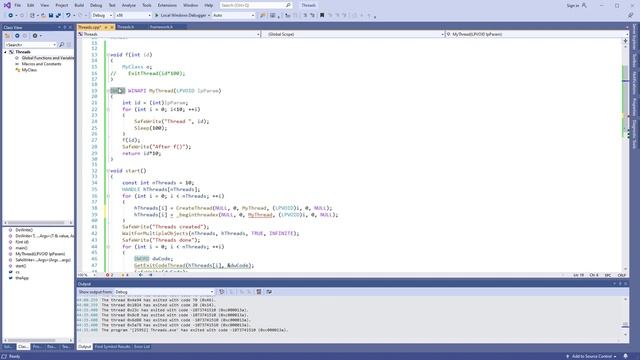Open the Extensions menu

pos(167,5)
